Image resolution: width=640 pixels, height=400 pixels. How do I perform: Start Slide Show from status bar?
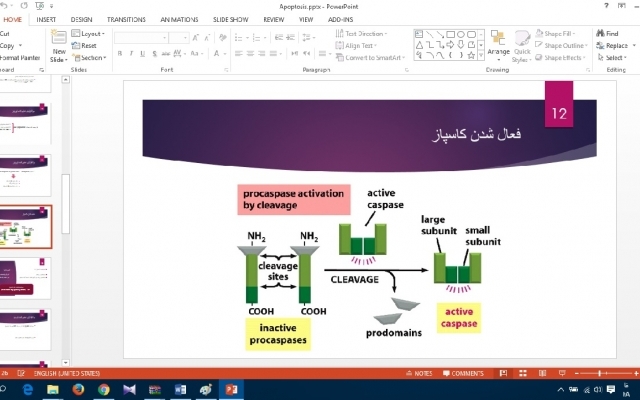click(562, 373)
